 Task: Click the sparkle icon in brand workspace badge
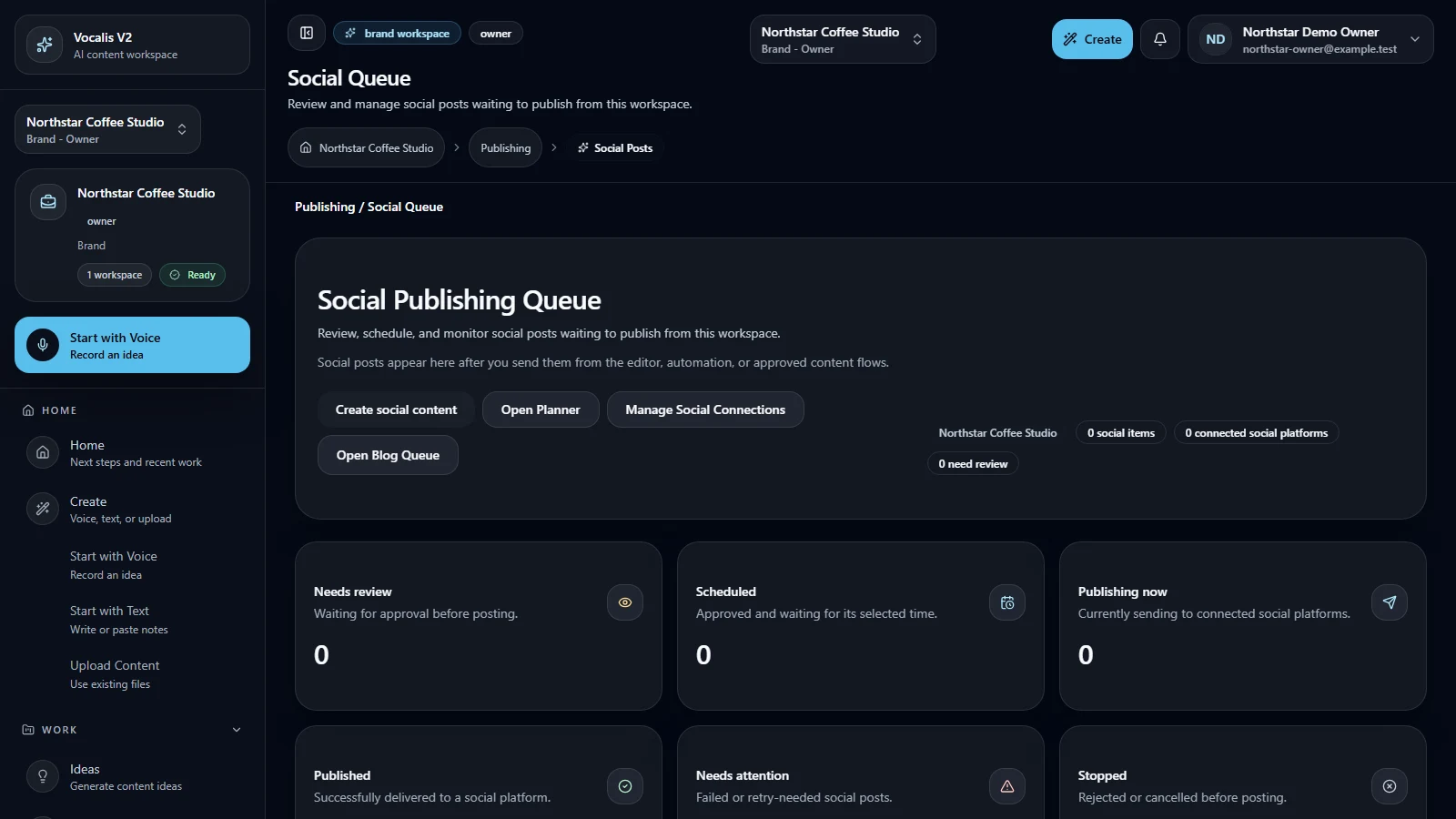click(350, 33)
